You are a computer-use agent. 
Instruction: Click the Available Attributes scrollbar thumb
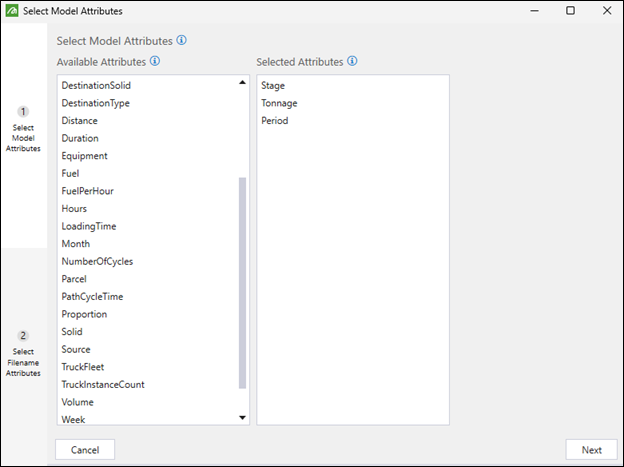242,283
